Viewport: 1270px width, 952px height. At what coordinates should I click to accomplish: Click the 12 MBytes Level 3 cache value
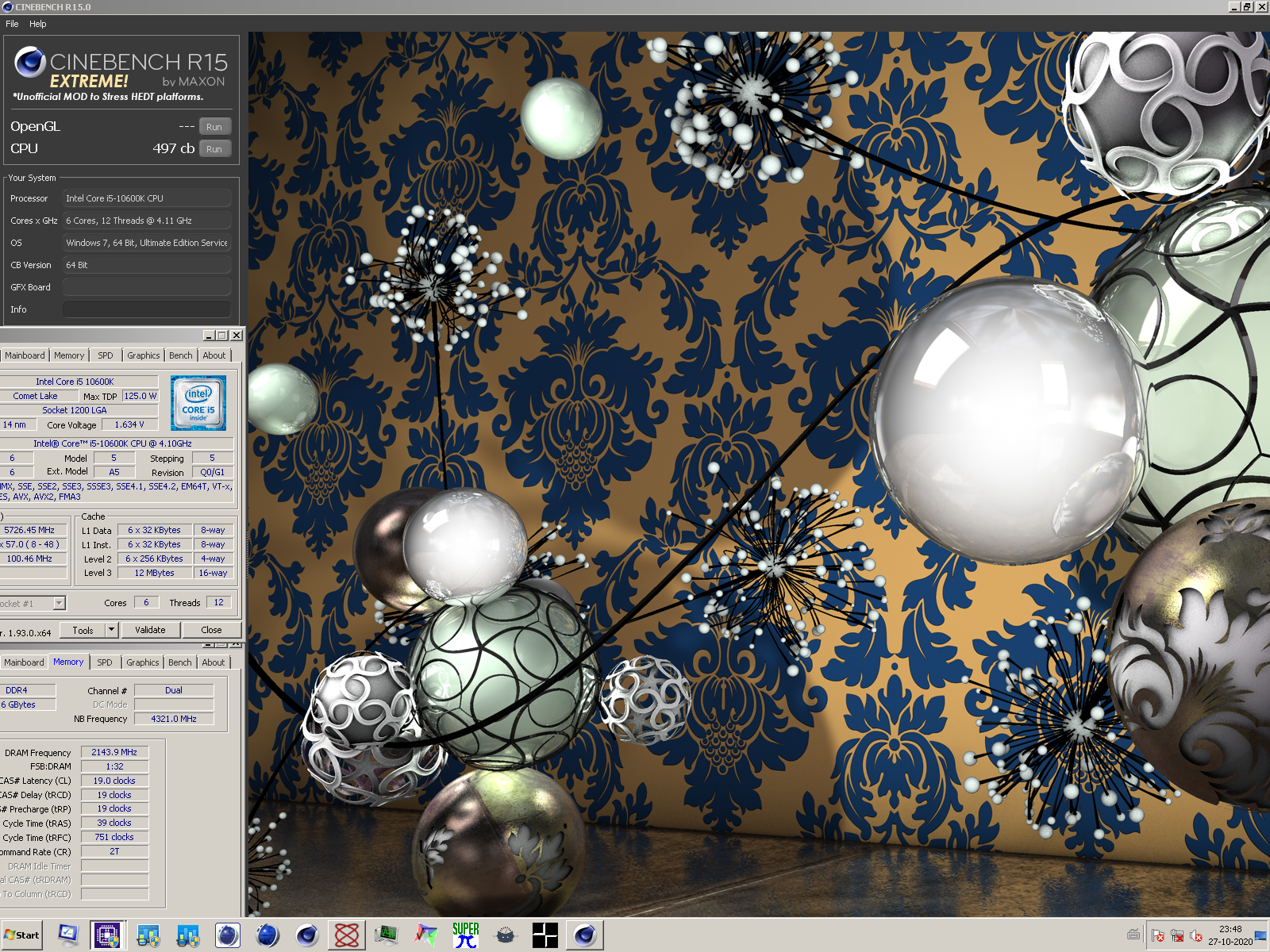[154, 573]
